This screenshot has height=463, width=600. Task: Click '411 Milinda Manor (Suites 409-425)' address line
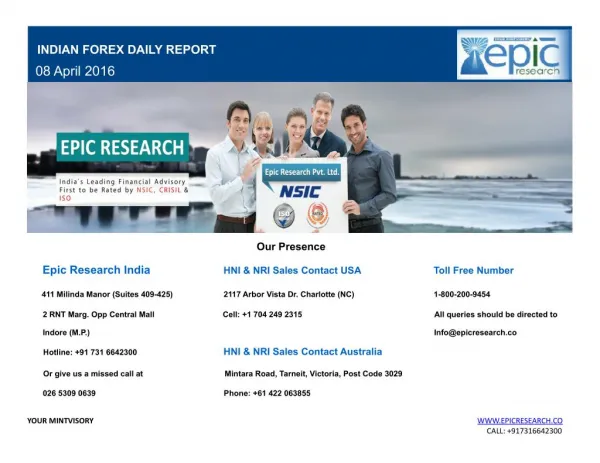(x=107, y=294)
